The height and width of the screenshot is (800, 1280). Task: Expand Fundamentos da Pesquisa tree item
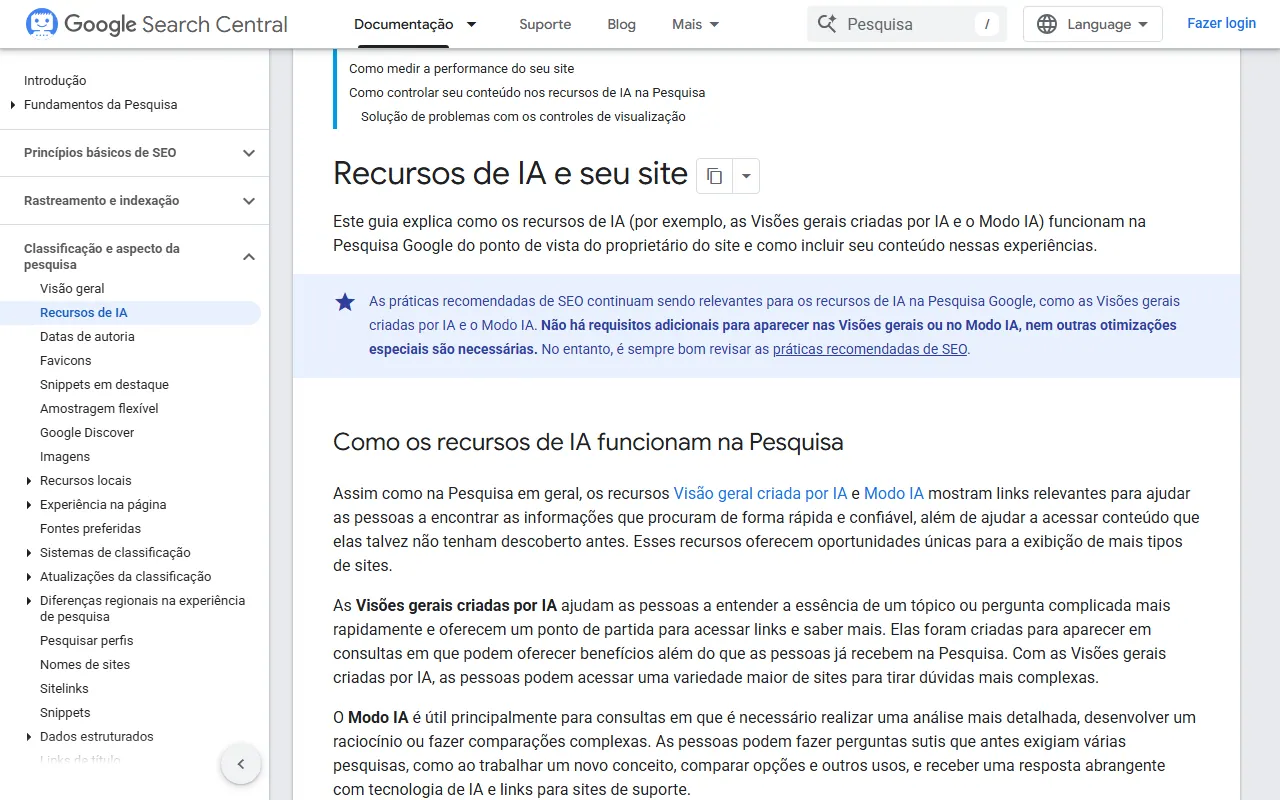pyautogui.click(x=13, y=105)
